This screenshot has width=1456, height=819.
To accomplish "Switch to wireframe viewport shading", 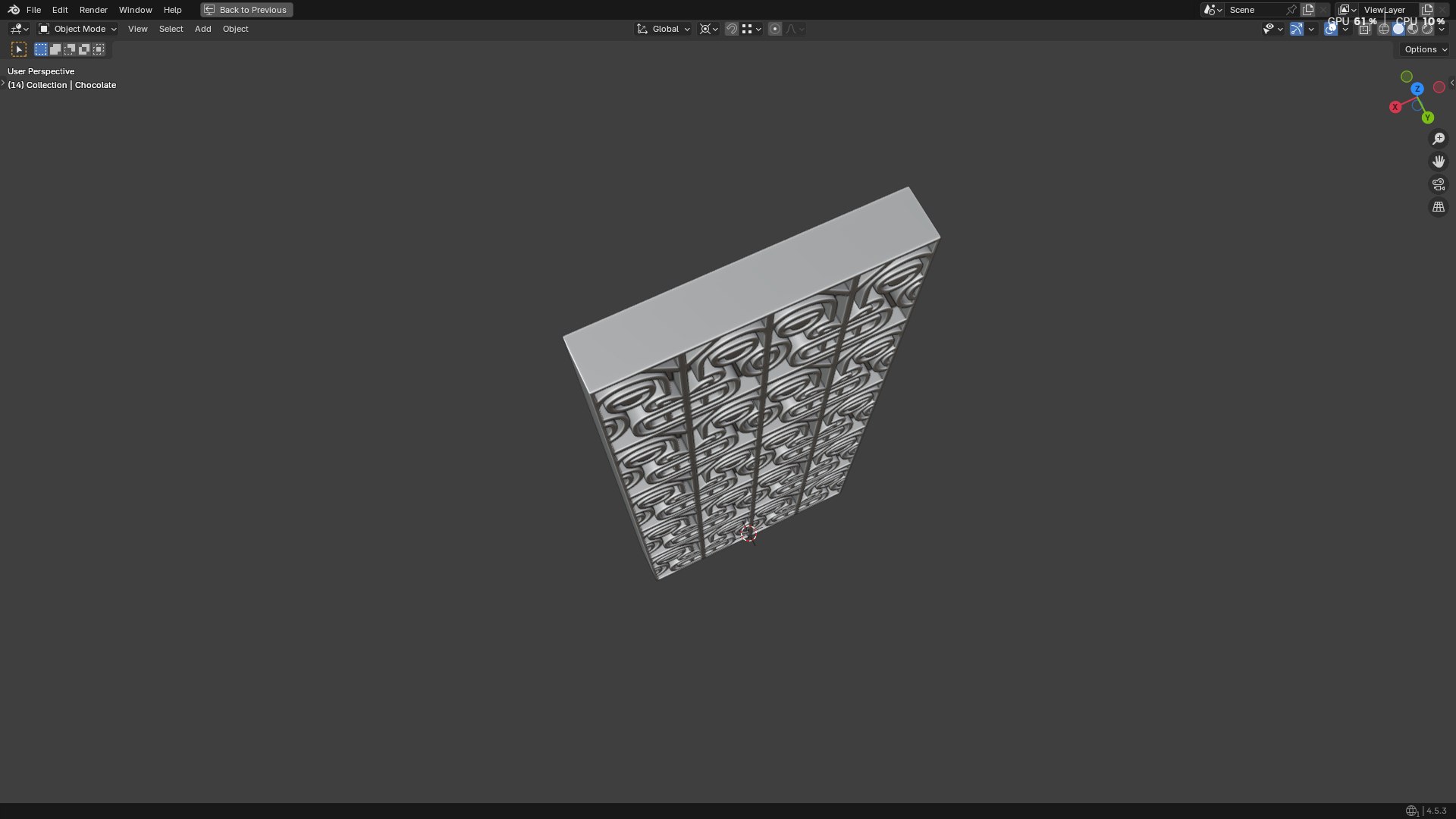I will pyautogui.click(x=1384, y=29).
